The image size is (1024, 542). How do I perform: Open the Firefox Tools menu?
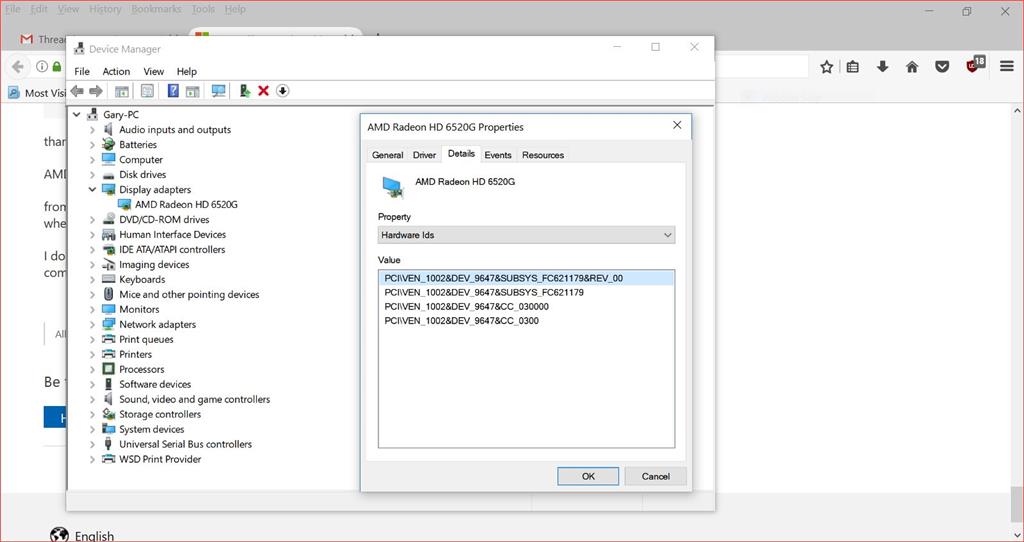click(203, 9)
